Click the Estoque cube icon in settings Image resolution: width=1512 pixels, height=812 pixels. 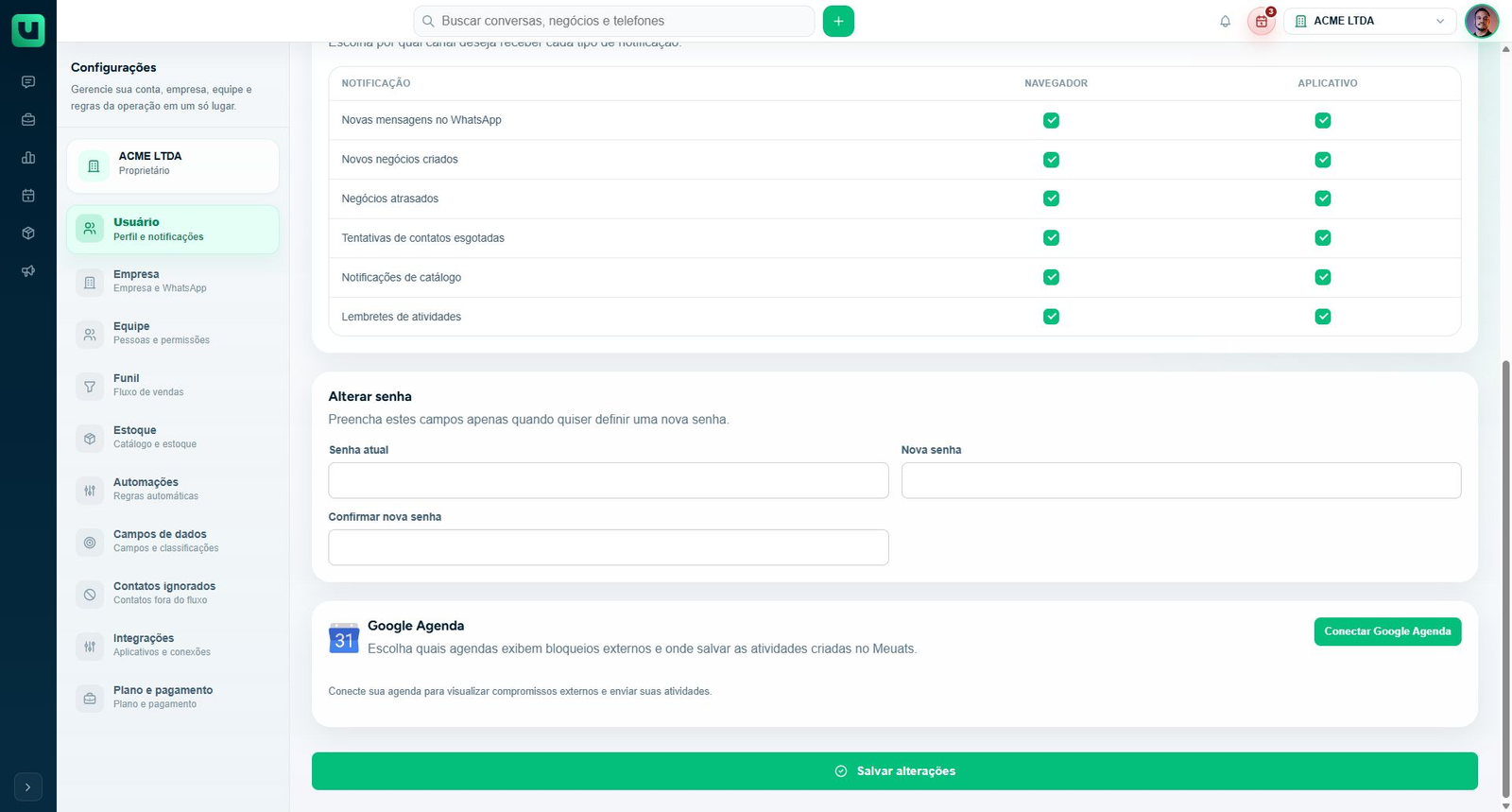[x=90, y=438]
